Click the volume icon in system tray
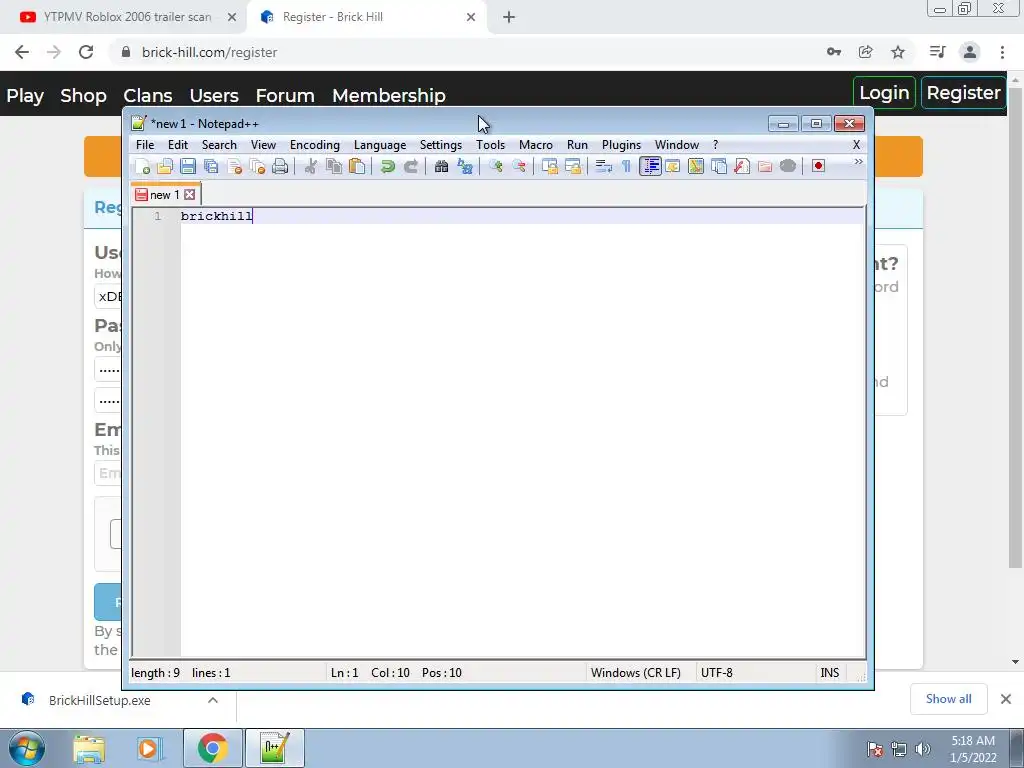Screen dimensions: 1024x768 (922, 749)
